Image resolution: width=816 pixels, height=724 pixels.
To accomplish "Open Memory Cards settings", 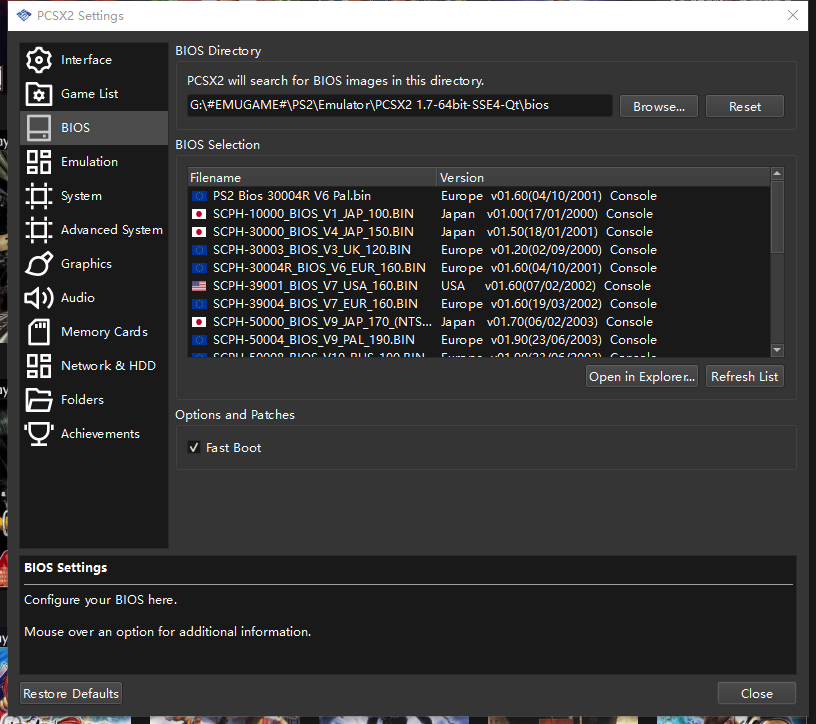I will click(x=94, y=332).
